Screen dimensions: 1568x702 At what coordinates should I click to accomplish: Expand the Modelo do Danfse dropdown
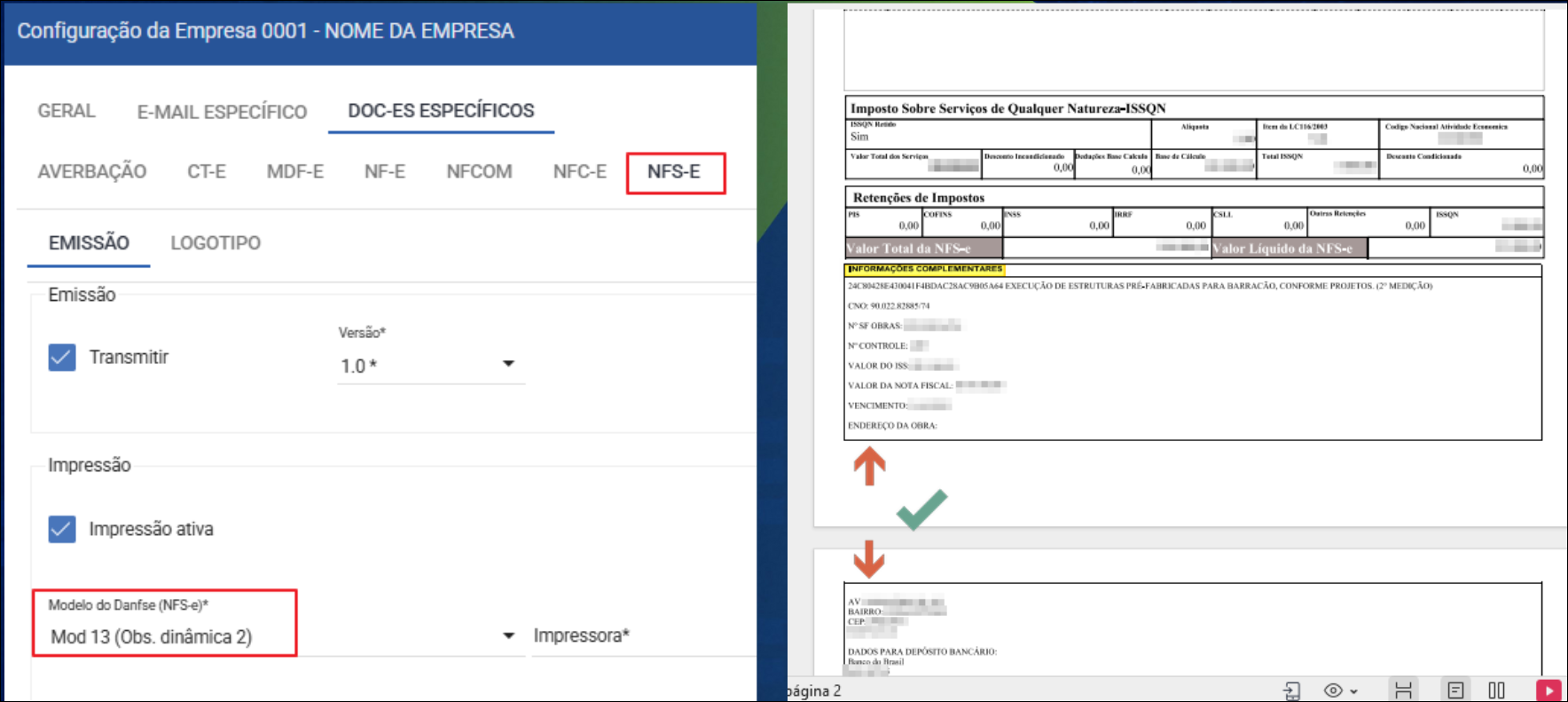(x=508, y=635)
